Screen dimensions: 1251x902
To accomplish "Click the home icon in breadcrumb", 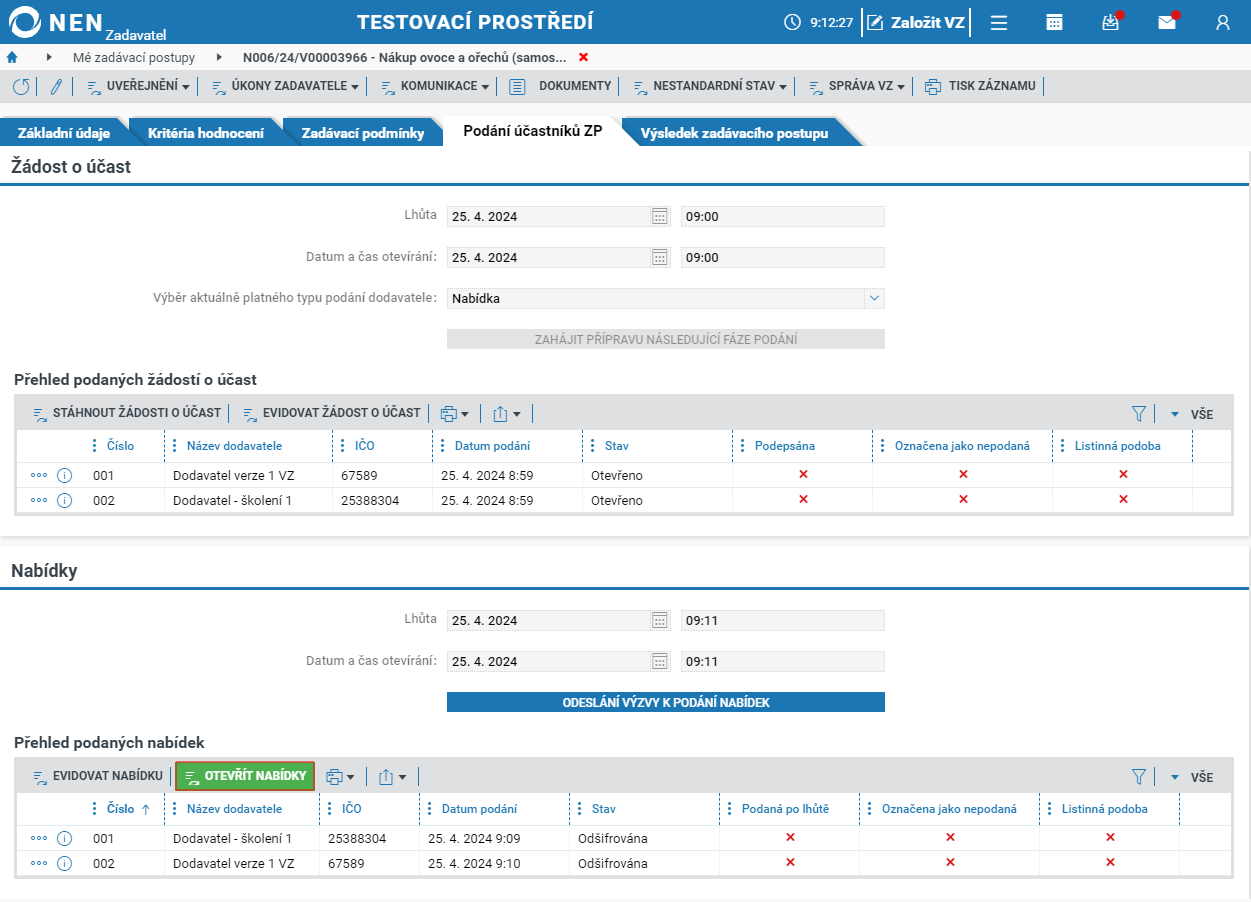I will pyautogui.click(x=12, y=57).
